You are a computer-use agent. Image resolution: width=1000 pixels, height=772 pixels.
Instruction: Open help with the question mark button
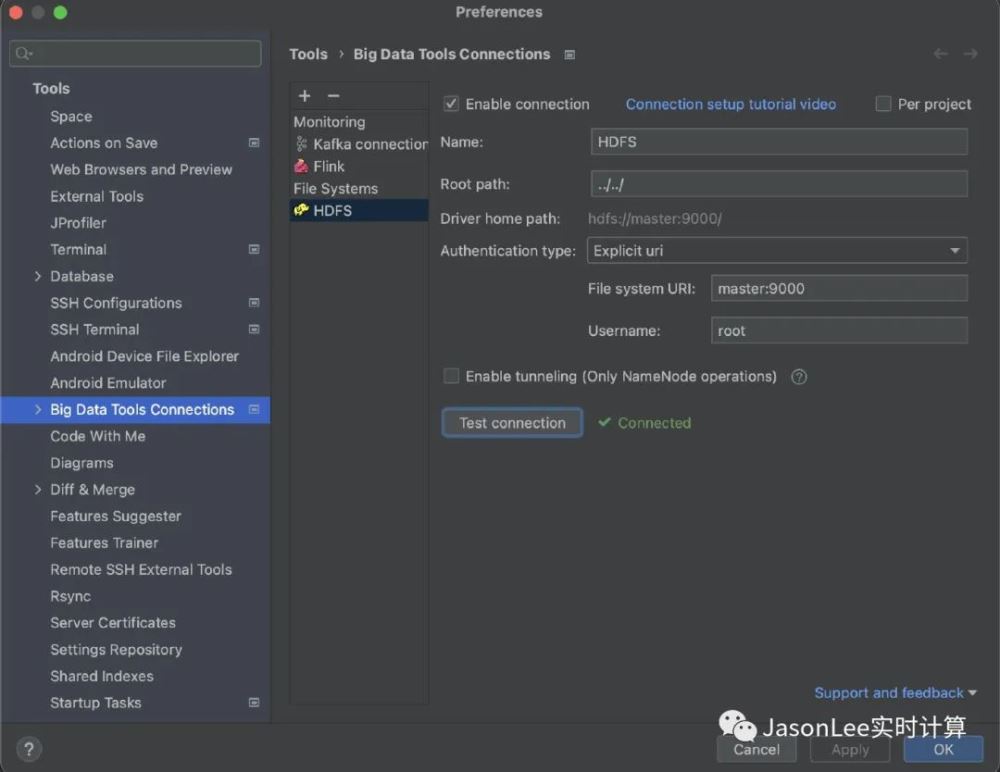(x=28, y=748)
